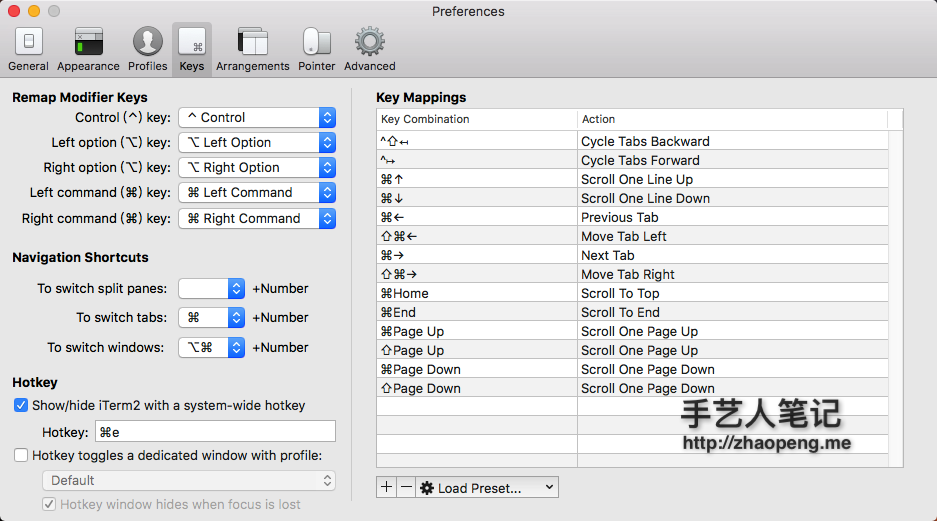Enable hotkey toggles a dedicated window checkbox
This screenshot has height=521, width=937.
click(21, 456)
